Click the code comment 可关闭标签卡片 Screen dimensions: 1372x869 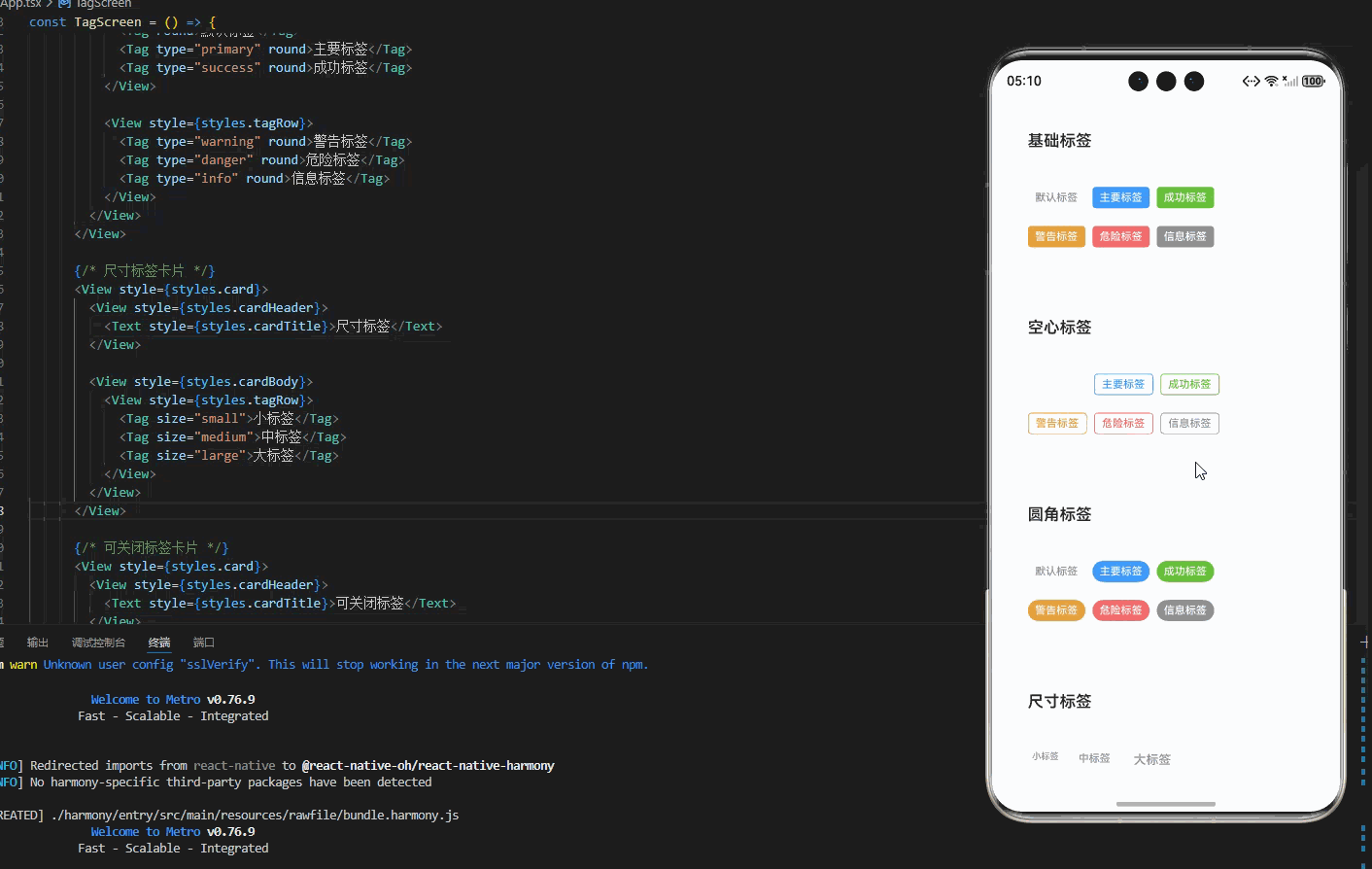point(152,548)
